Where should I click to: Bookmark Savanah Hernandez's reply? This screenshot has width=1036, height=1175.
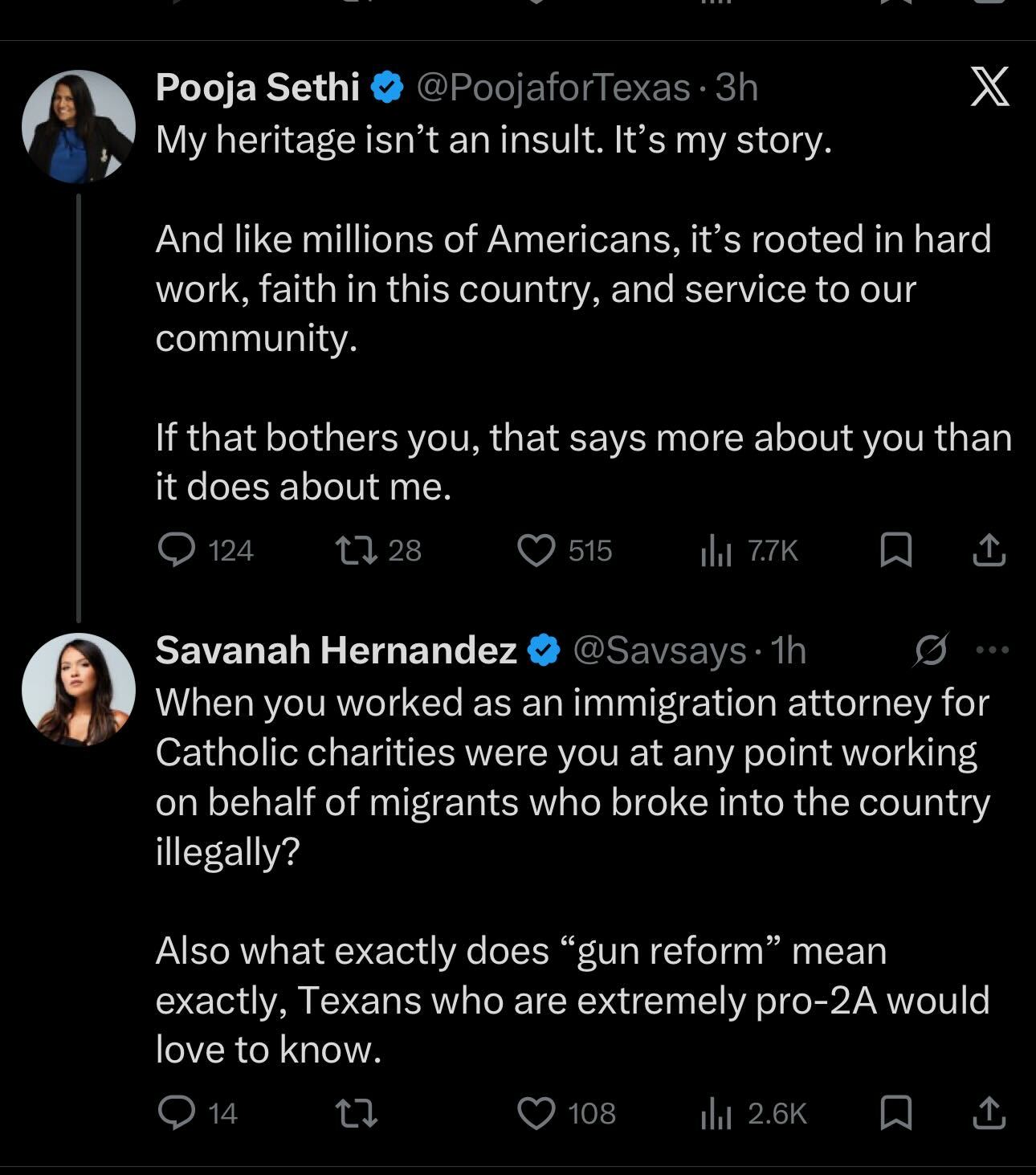click(x=895, y=1113)
